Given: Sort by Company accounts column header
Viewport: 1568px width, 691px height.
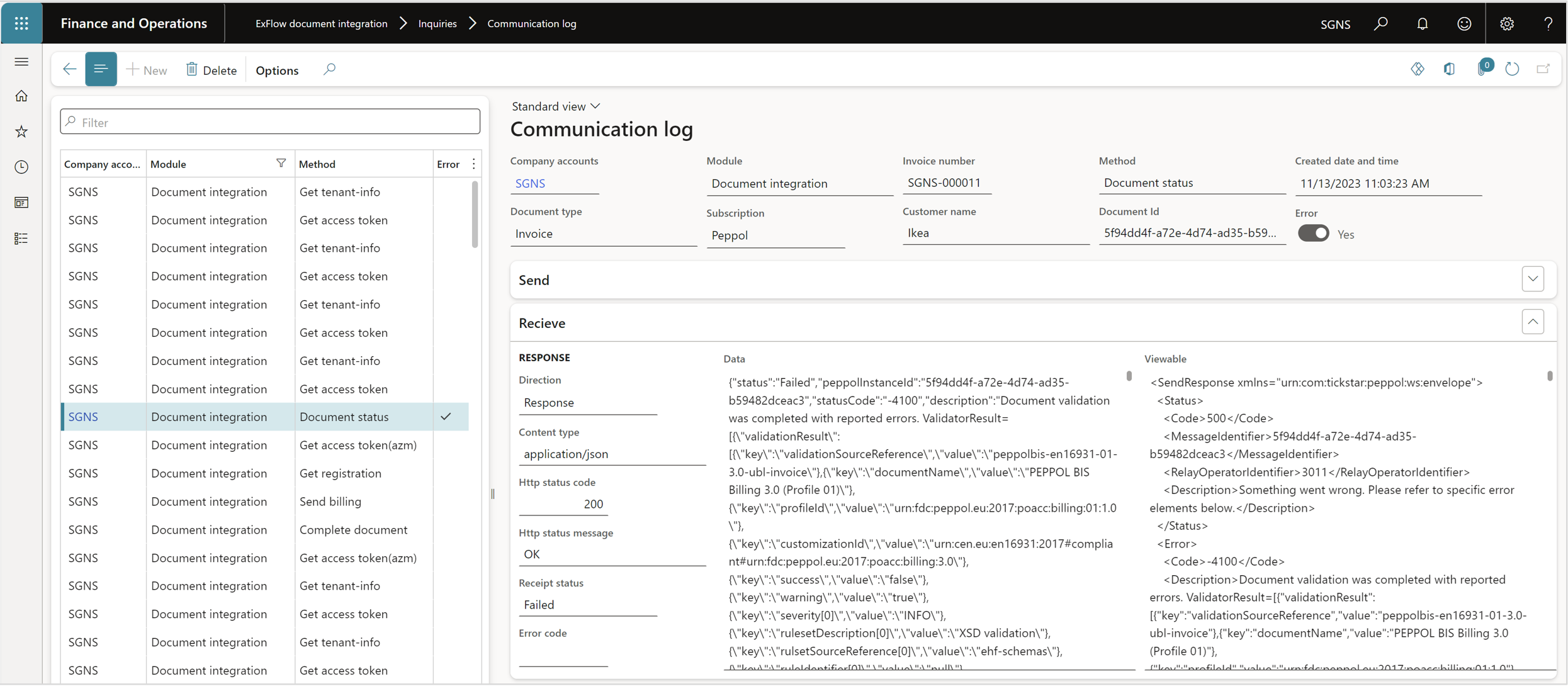Looking at the screenshot, I should point(103,164).
